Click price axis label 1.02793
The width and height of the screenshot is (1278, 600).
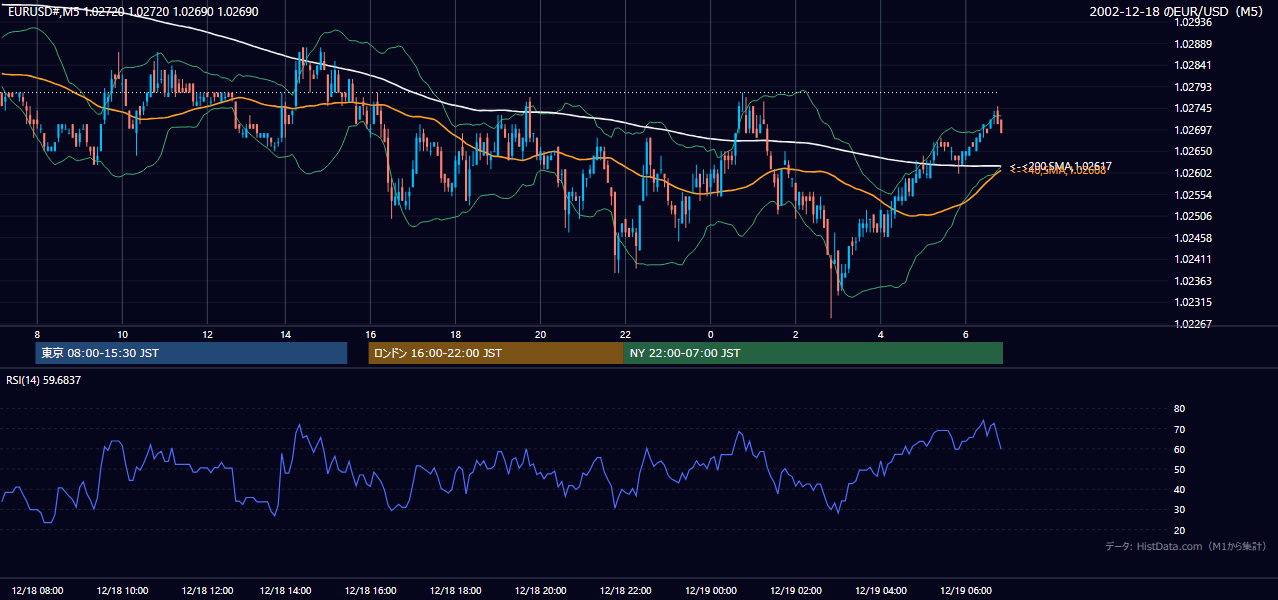coord(1192,87)
